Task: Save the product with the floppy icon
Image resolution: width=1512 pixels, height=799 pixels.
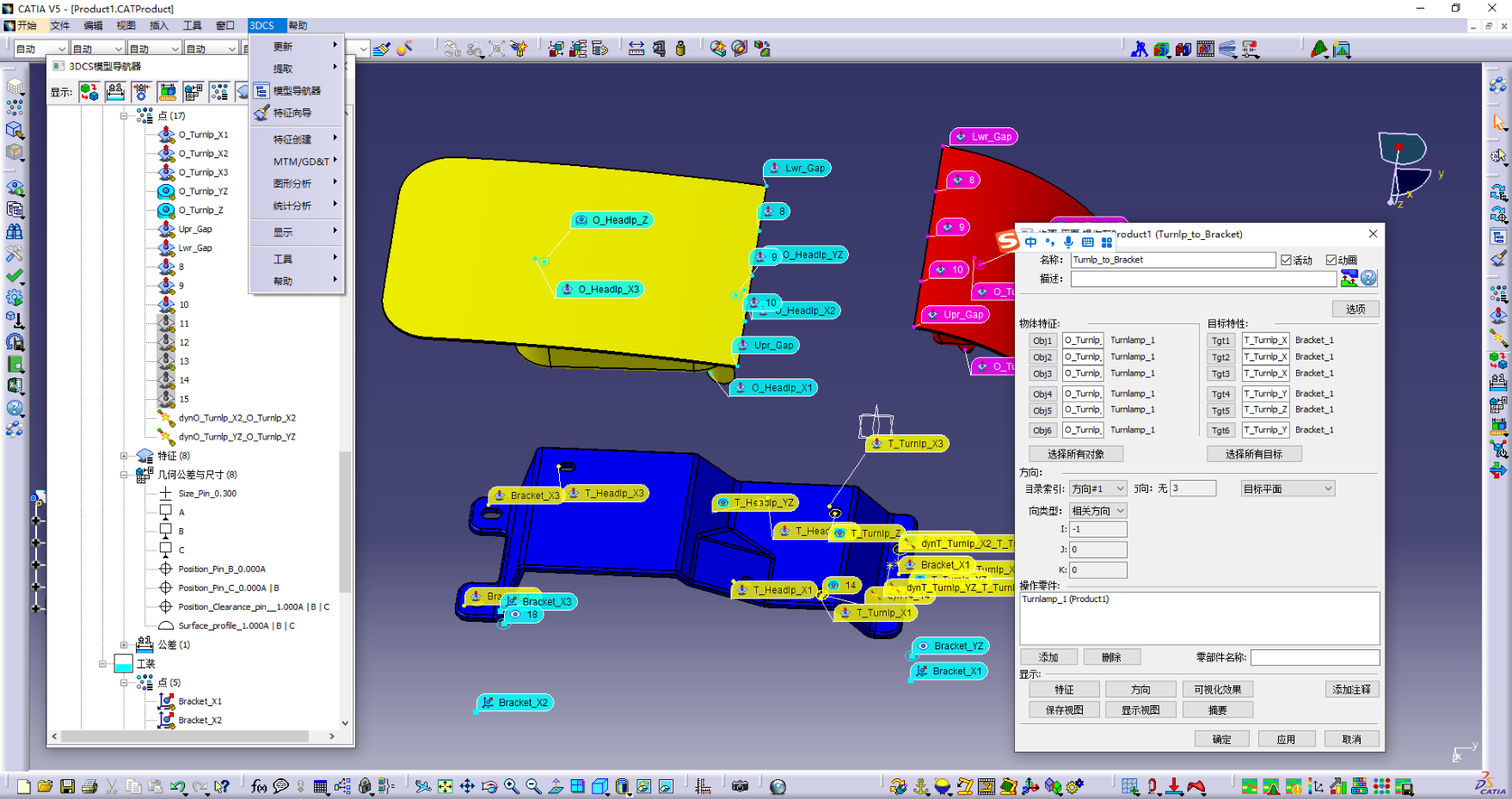Action: click(67, 786)
